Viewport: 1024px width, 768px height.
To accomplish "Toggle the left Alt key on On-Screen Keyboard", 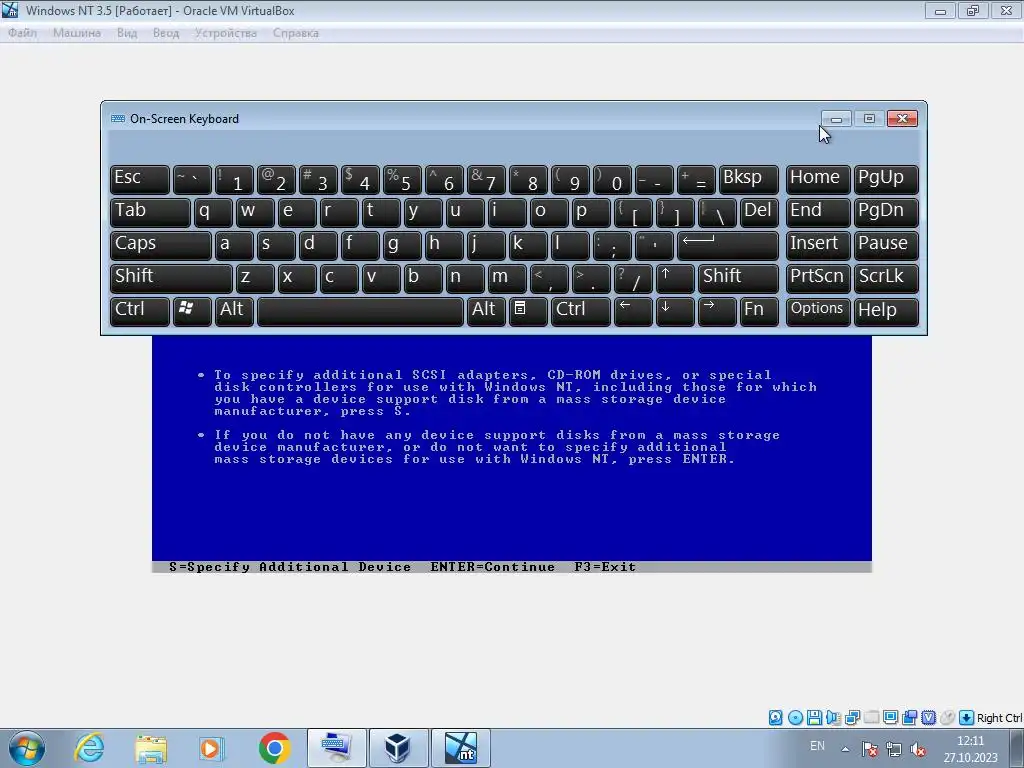I will click(x=234, y=311).
